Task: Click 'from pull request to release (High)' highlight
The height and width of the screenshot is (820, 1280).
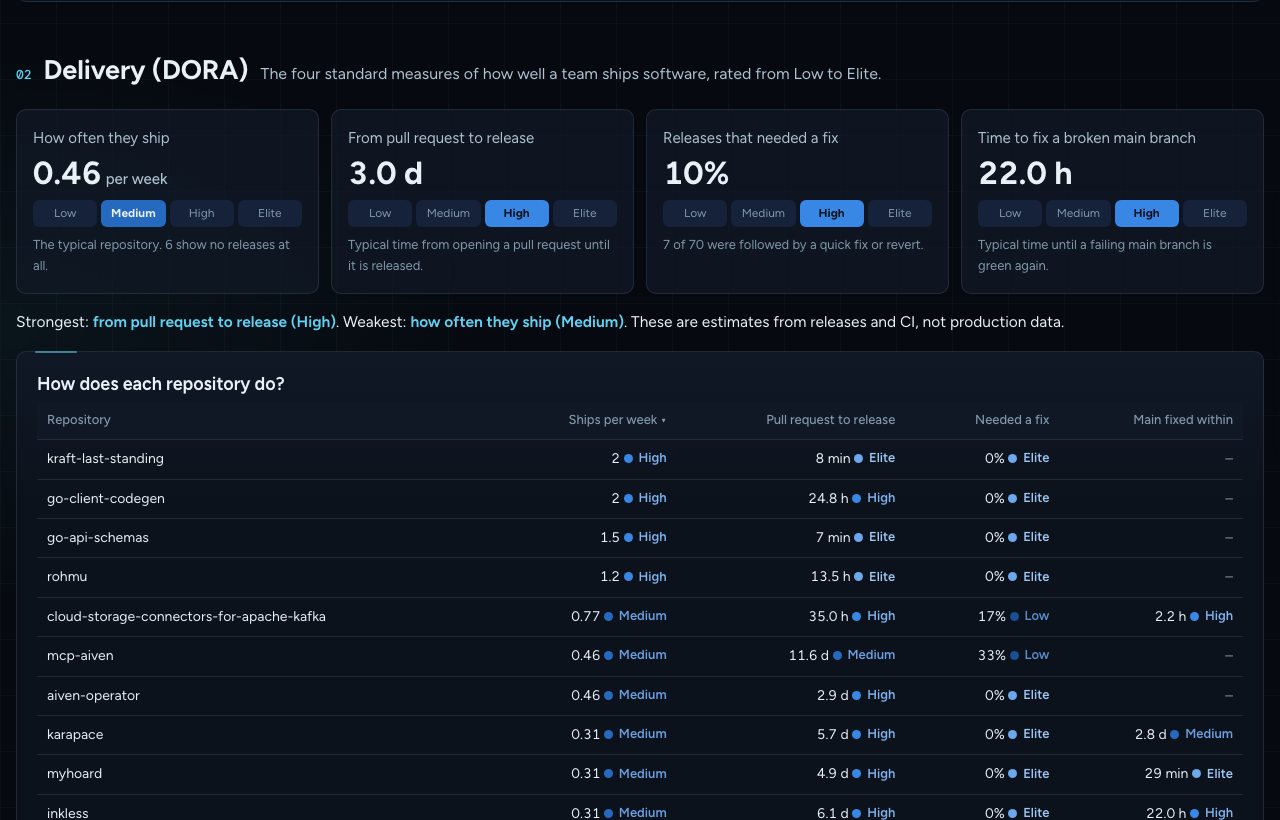Action: (x=214, y=322)
